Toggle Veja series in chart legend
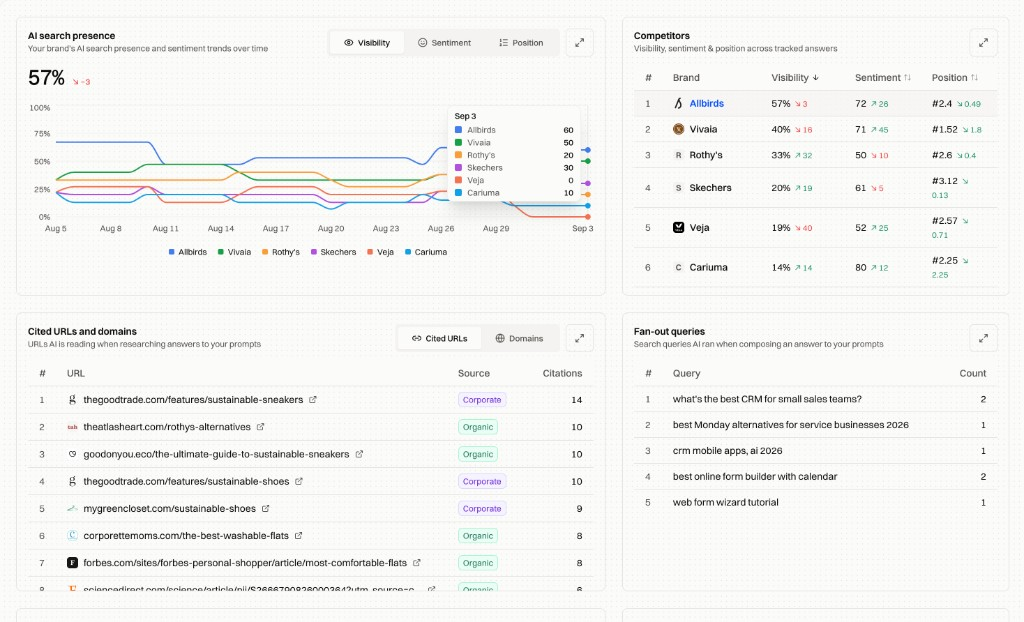Image resolution: width=1024 pixels, height=622 pixels. (x=381, y=252)
